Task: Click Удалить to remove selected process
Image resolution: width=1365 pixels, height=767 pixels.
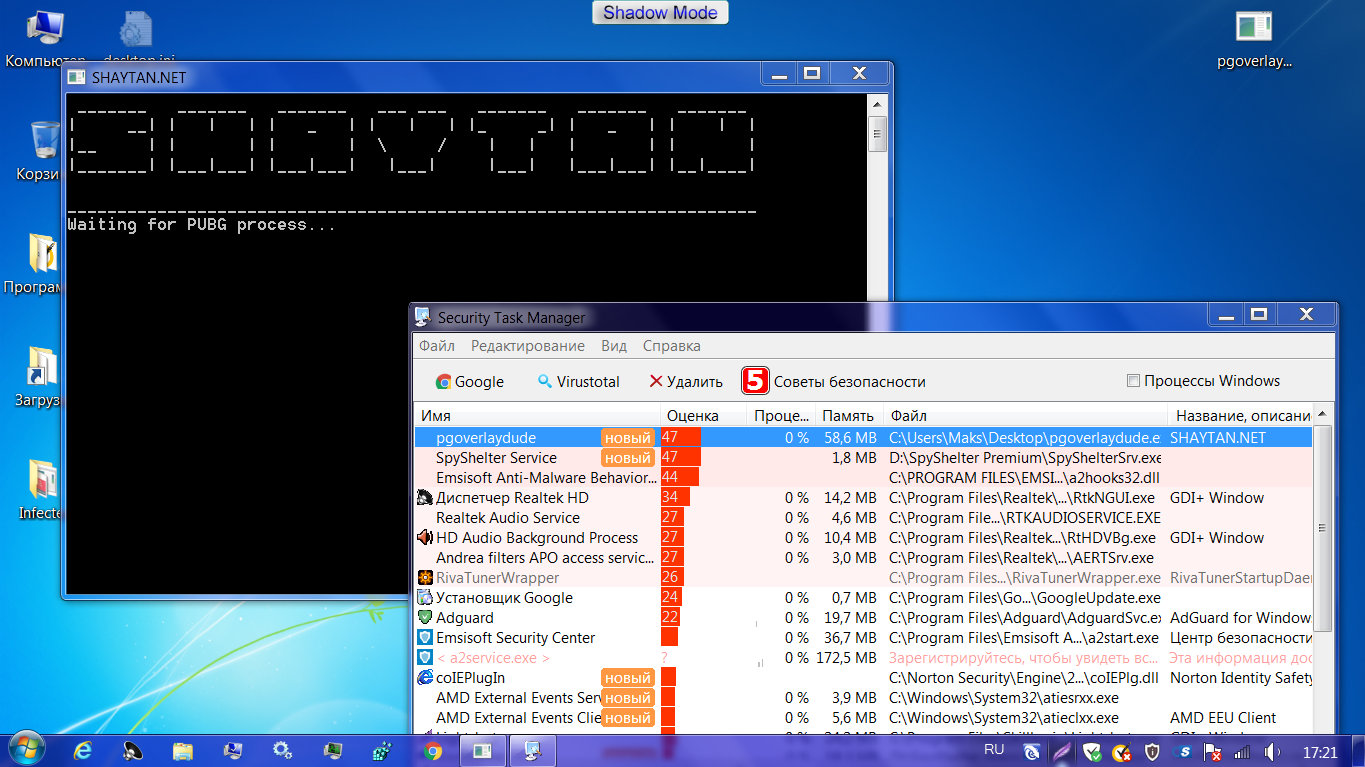Action: coord(686,381)
